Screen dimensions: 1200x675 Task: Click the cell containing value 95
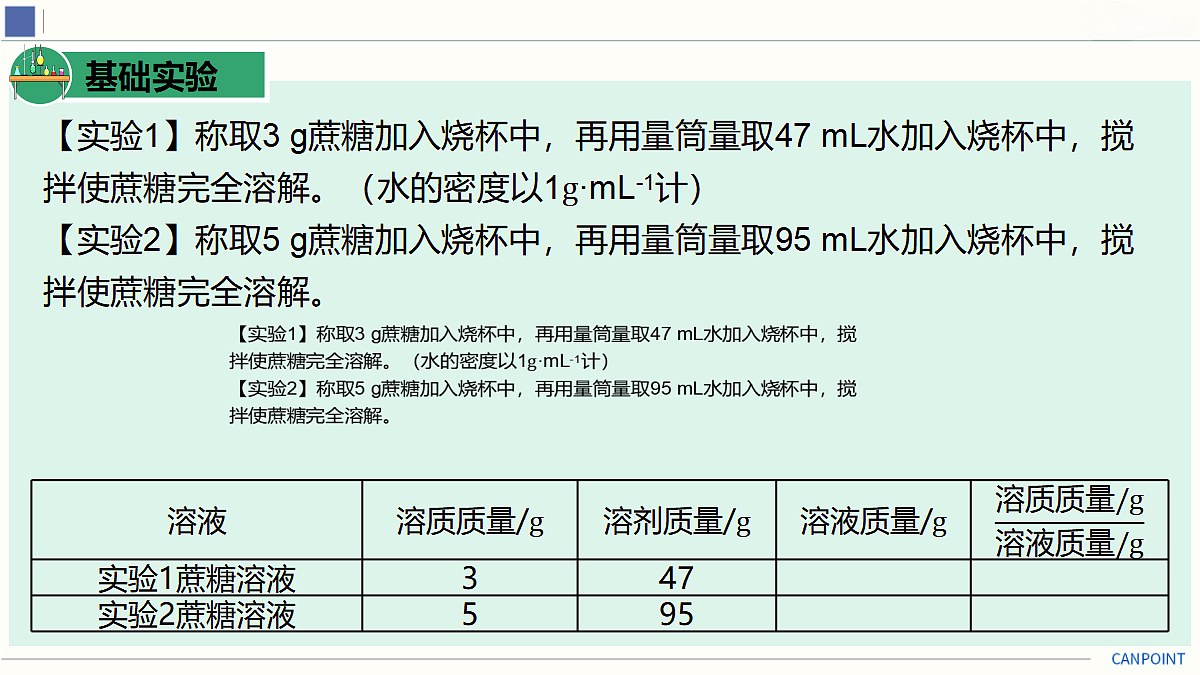[677, 613]
